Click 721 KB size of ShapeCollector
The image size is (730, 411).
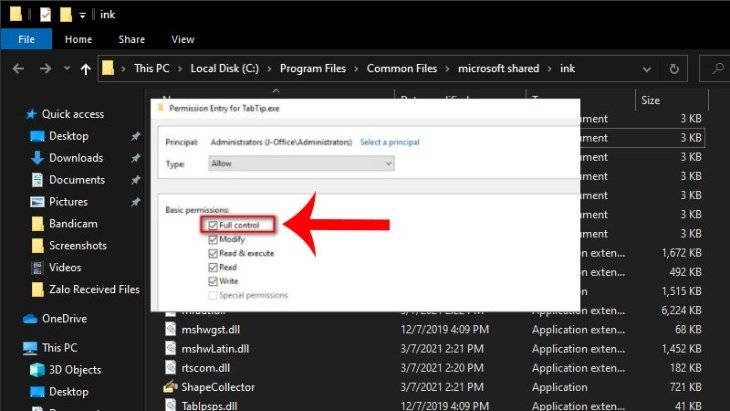click(685, 387)
